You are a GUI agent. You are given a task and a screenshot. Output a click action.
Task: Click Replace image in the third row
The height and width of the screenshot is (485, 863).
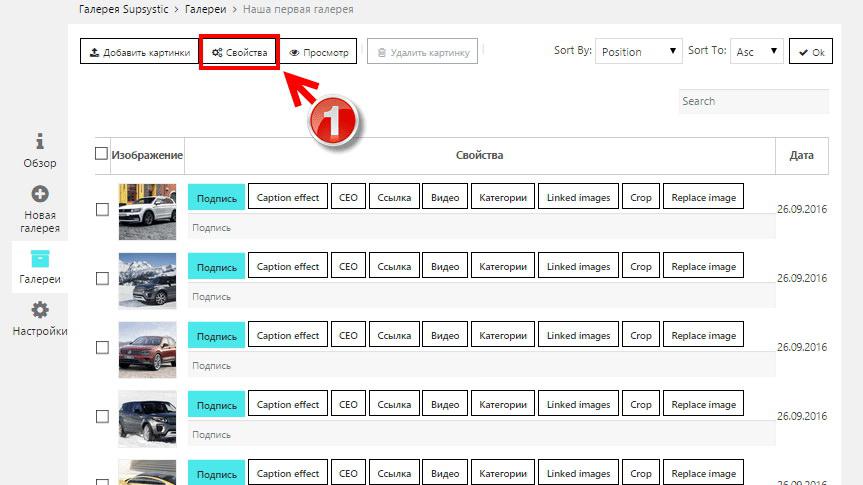(x=703, y=336)
